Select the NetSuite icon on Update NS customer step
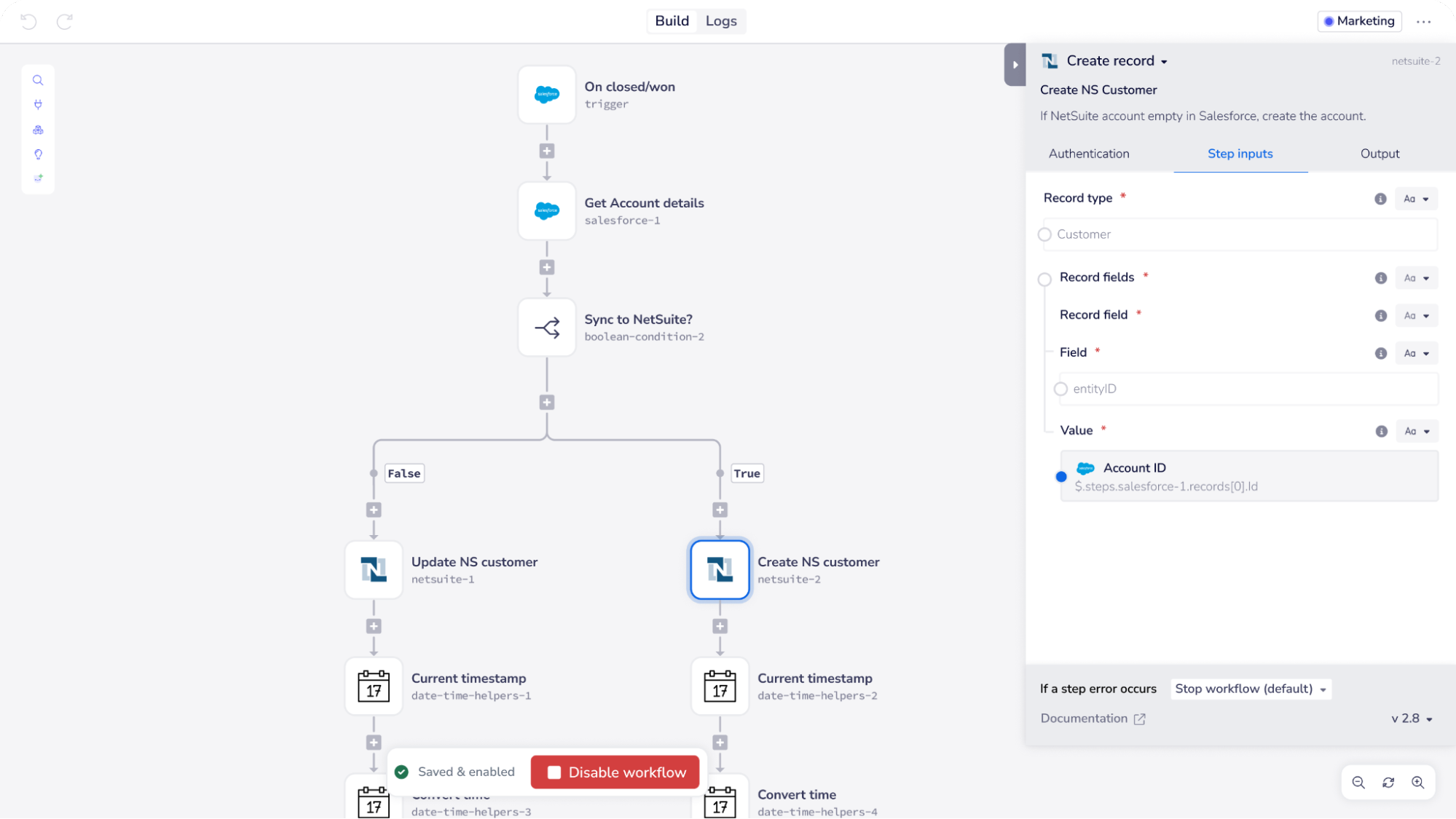 click(x=373, y=570)
